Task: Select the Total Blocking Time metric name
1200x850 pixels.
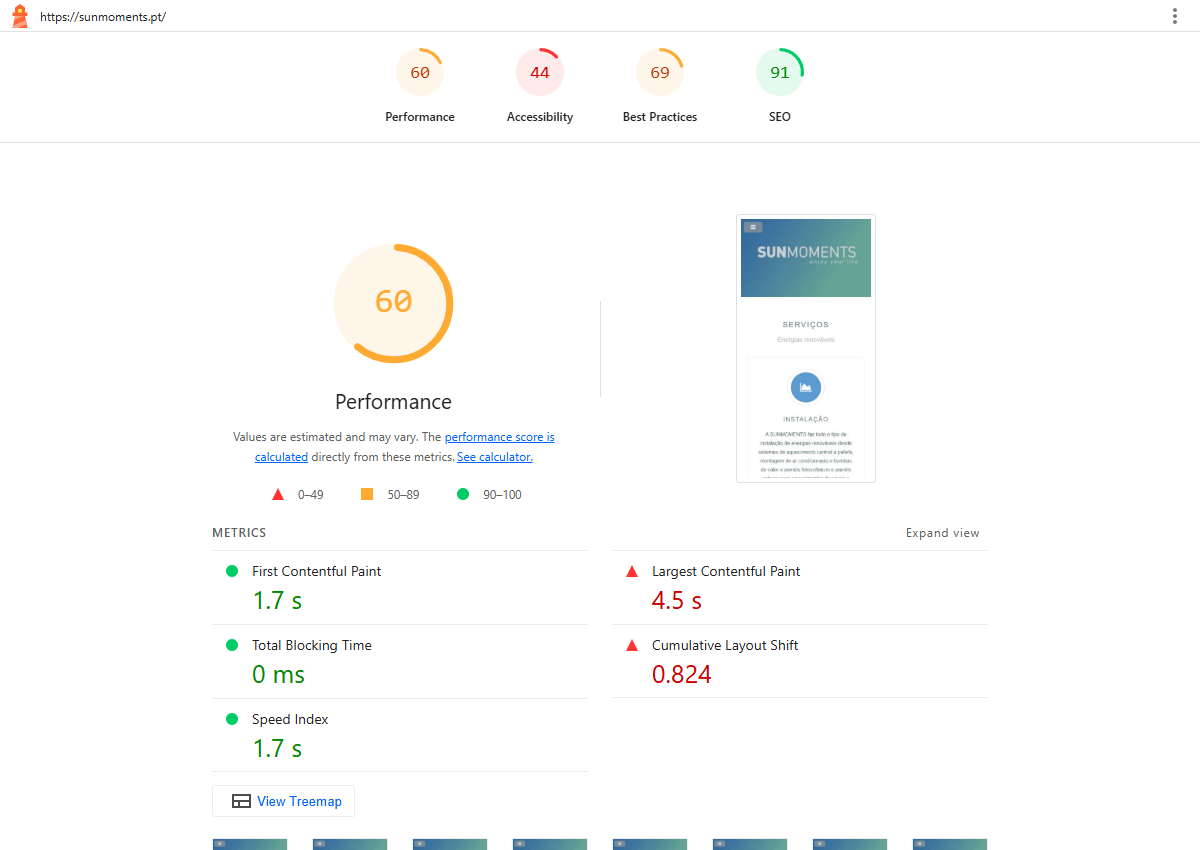Action: 312,645
